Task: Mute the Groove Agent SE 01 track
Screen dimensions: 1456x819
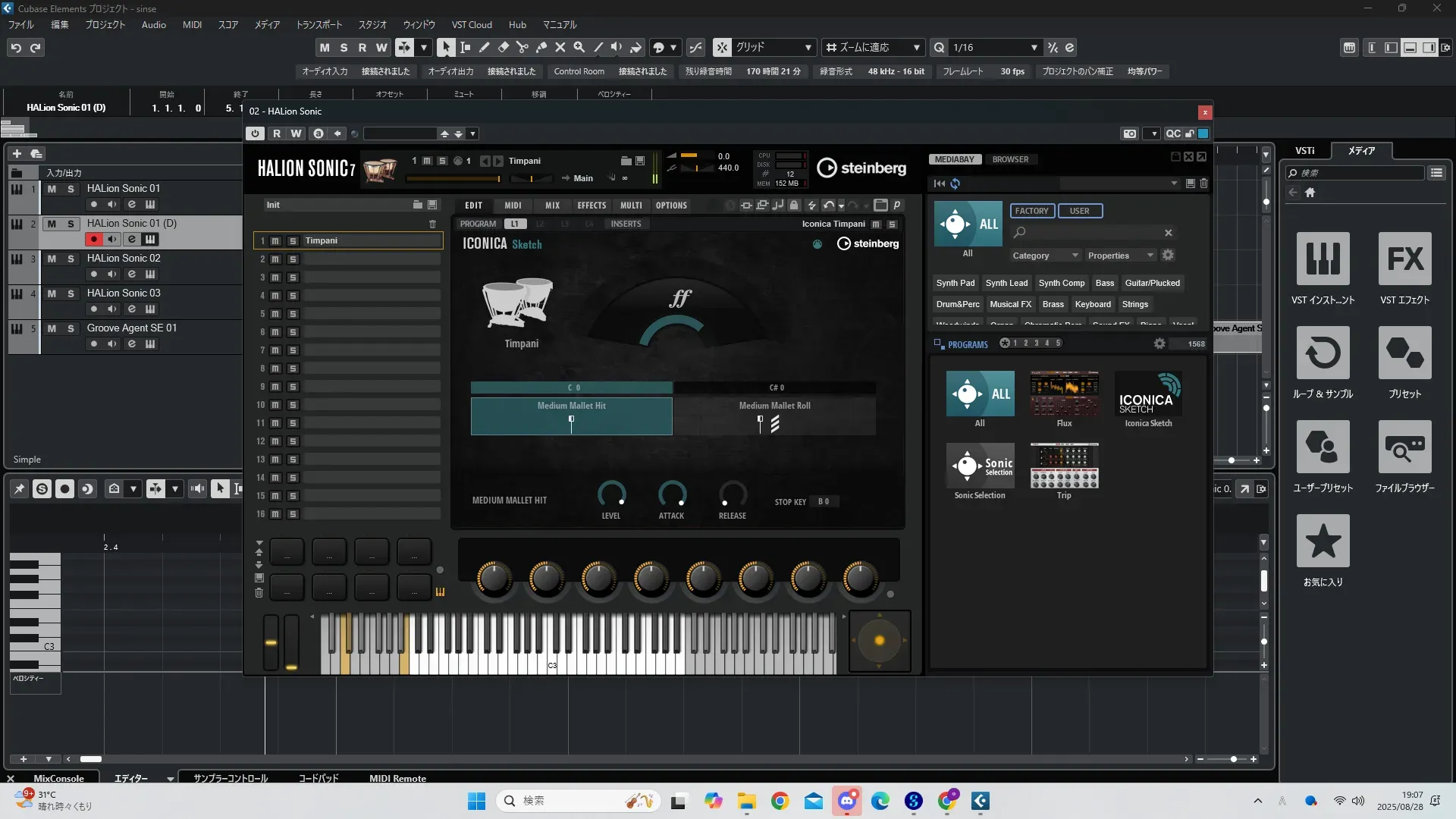Action: click(52, 328)
